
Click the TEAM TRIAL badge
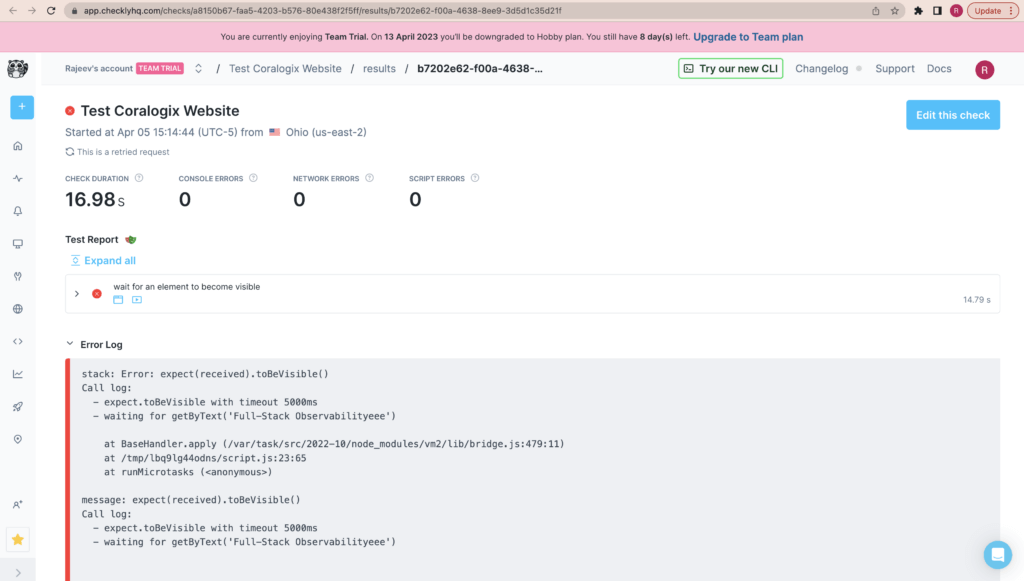[160, 69]
